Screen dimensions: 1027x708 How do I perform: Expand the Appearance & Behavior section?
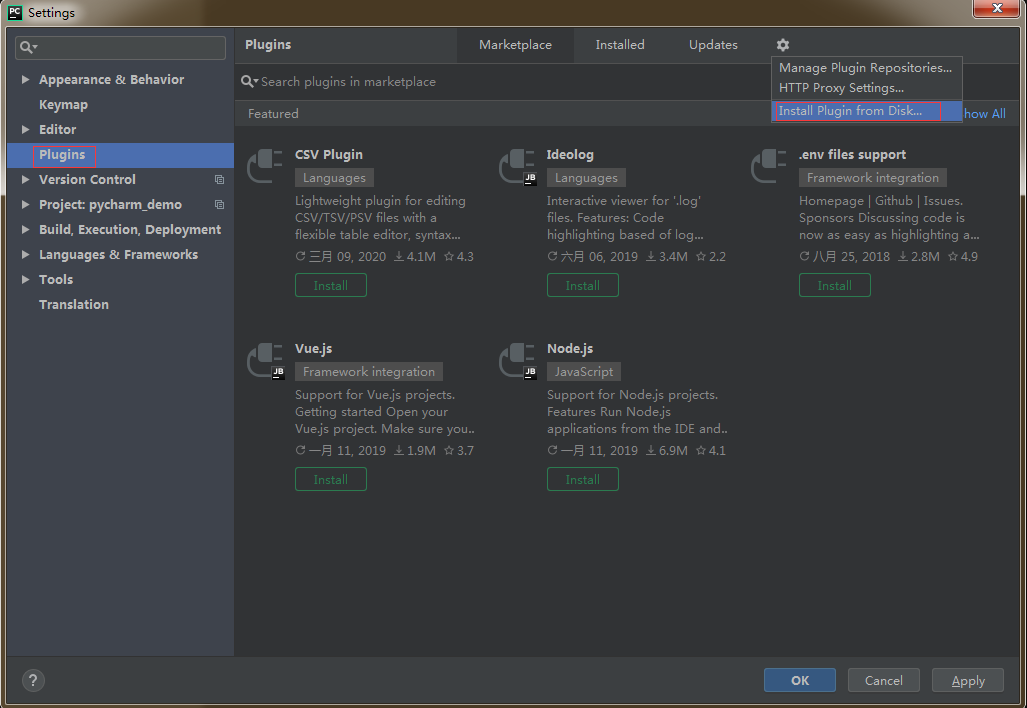click(x=26, y=79)
